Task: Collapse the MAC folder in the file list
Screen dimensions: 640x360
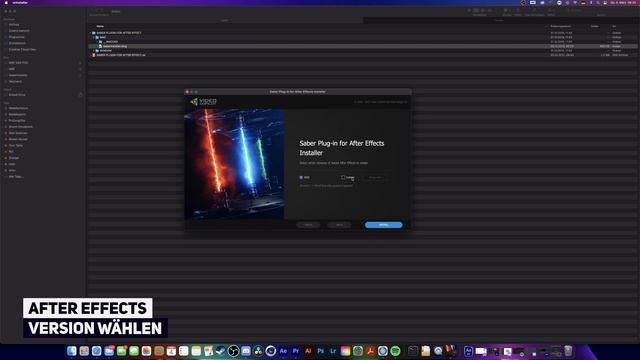Action: (94, 37)
